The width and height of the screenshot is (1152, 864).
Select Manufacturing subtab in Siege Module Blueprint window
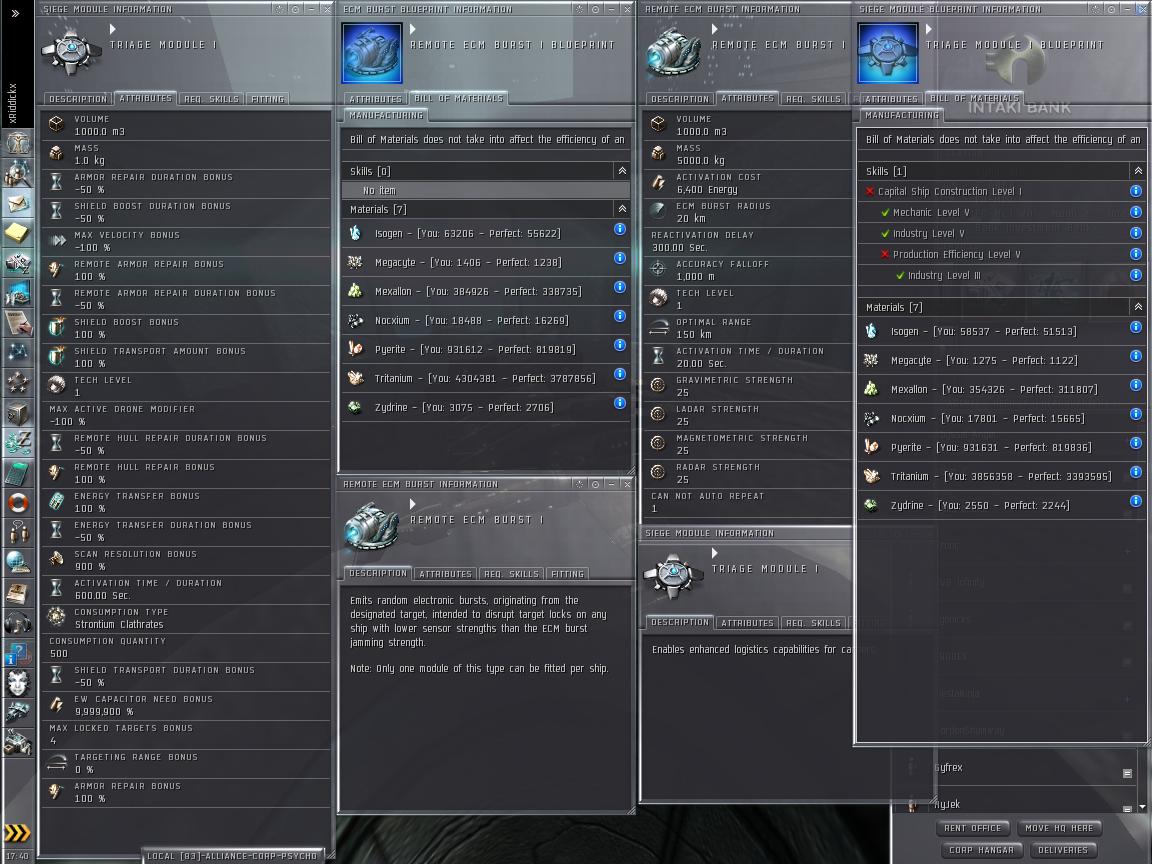click(x=902, y=115)
